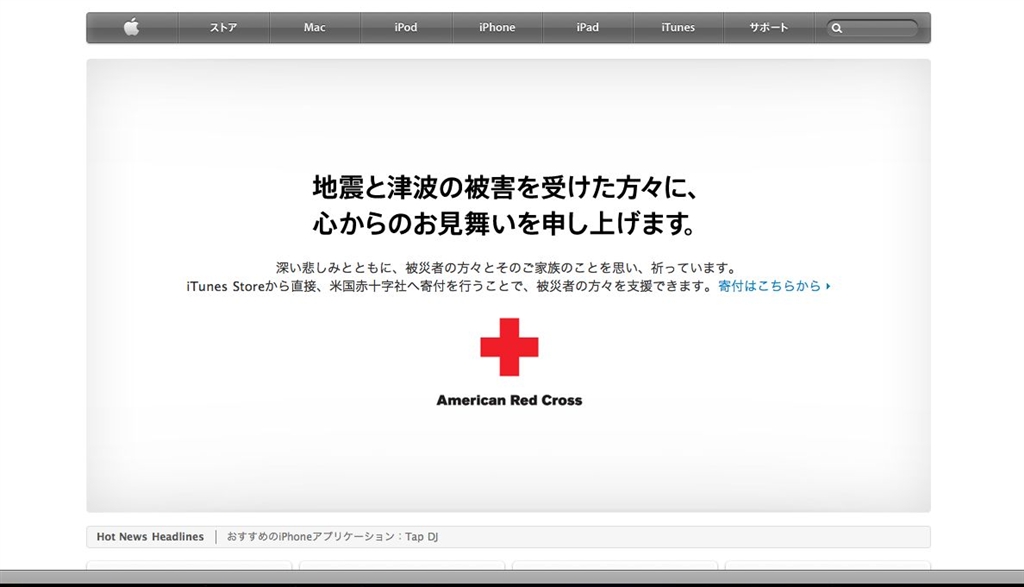The width and height of the screenshot is (1024, 587).
Task: Click the search magnifier icon
Action: pyautogui.click(x=837, y=28)
